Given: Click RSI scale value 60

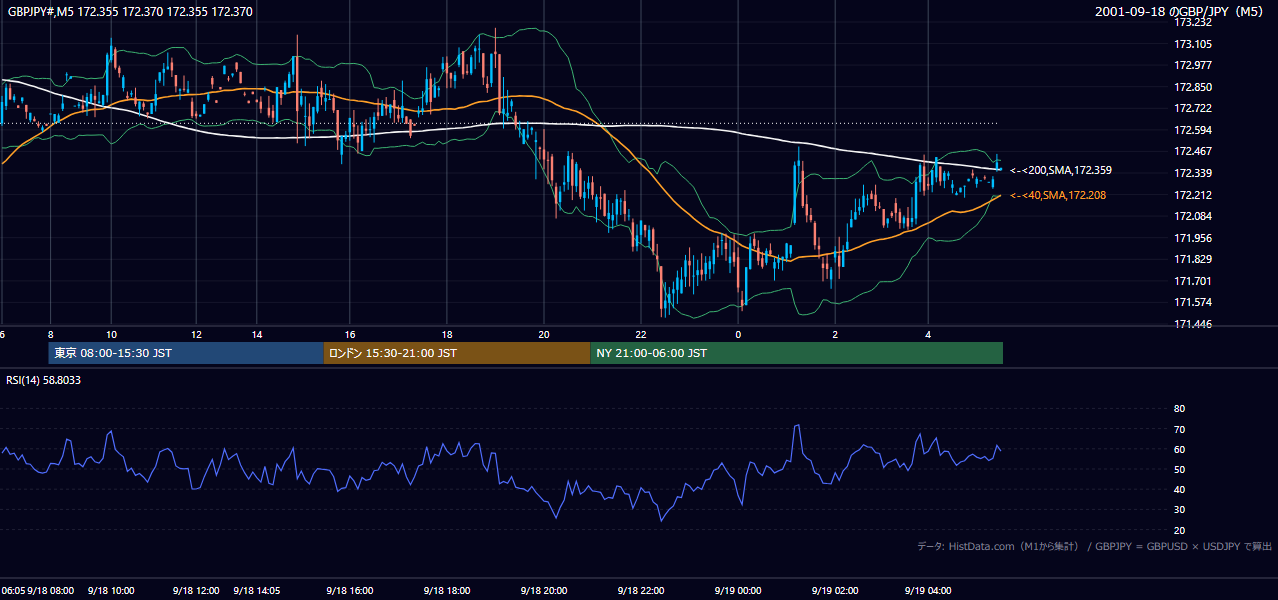Looking at the screenshot, I should coord(1179,449).
